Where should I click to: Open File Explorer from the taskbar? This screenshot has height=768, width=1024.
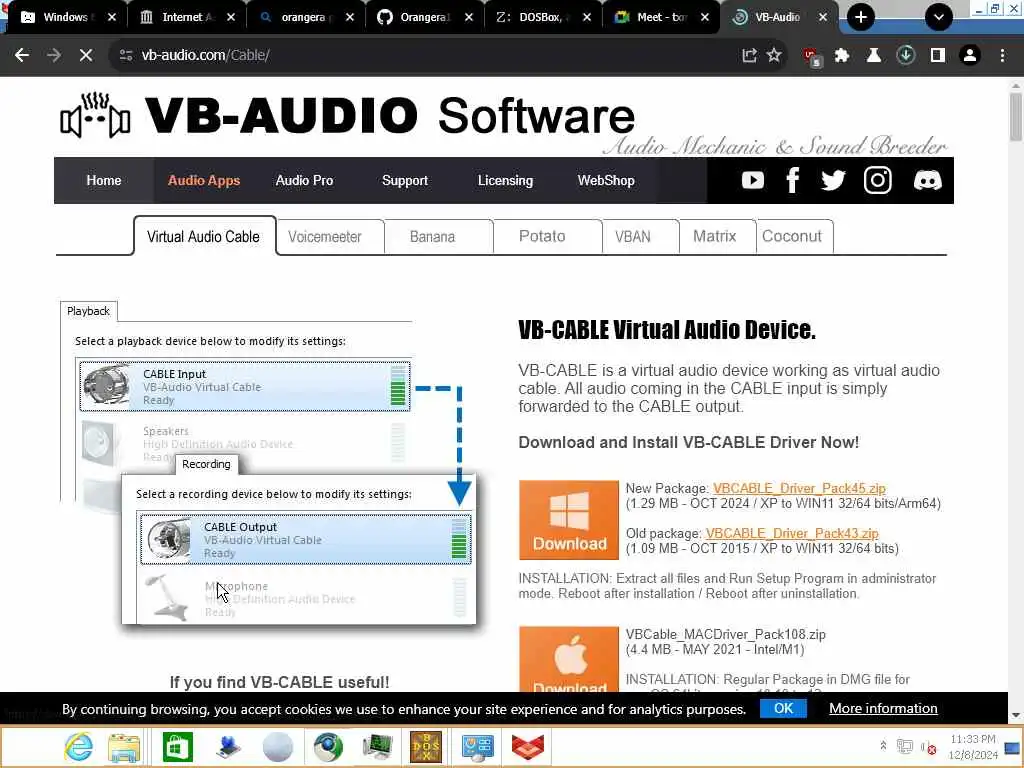click(x=124, y=747)
